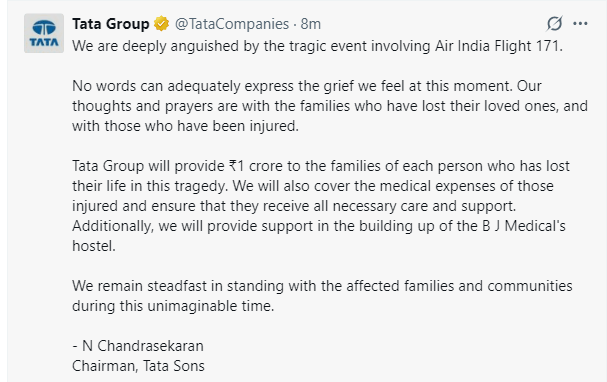Click the line starting 'Tata Group will provide ₹1 crore'
The width and height of the screenshot is (607, 382).
[x=321, y=166]
